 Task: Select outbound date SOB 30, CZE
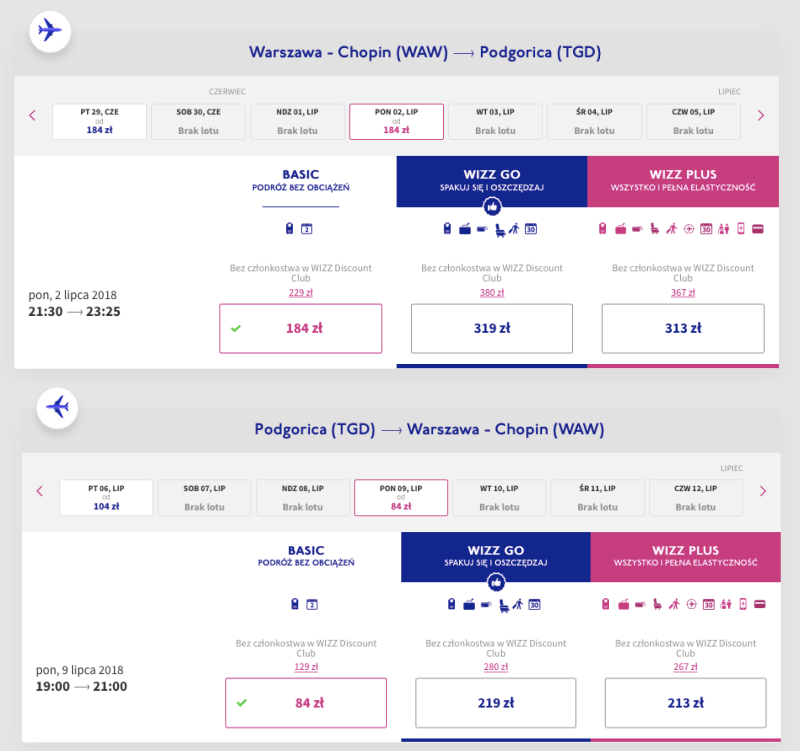[198, 121]
